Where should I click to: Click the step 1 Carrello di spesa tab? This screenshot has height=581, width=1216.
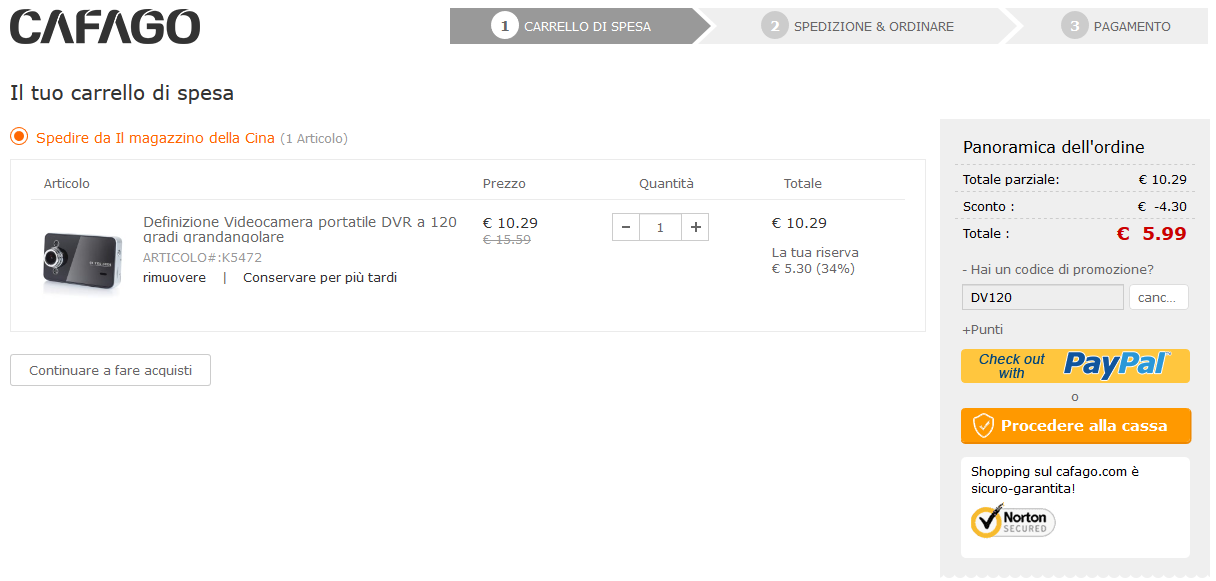point(573,27)
